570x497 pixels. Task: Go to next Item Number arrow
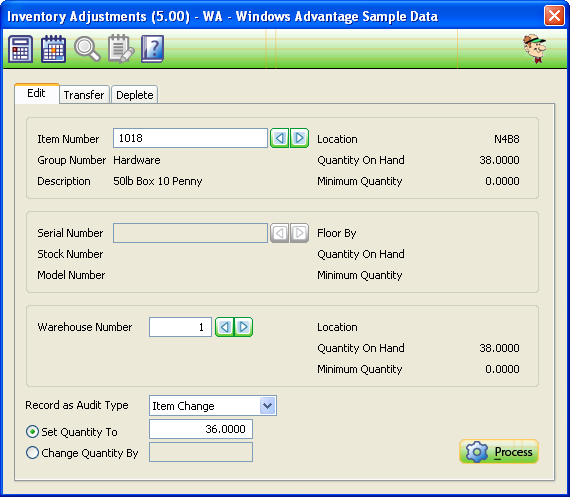[299, 138]
